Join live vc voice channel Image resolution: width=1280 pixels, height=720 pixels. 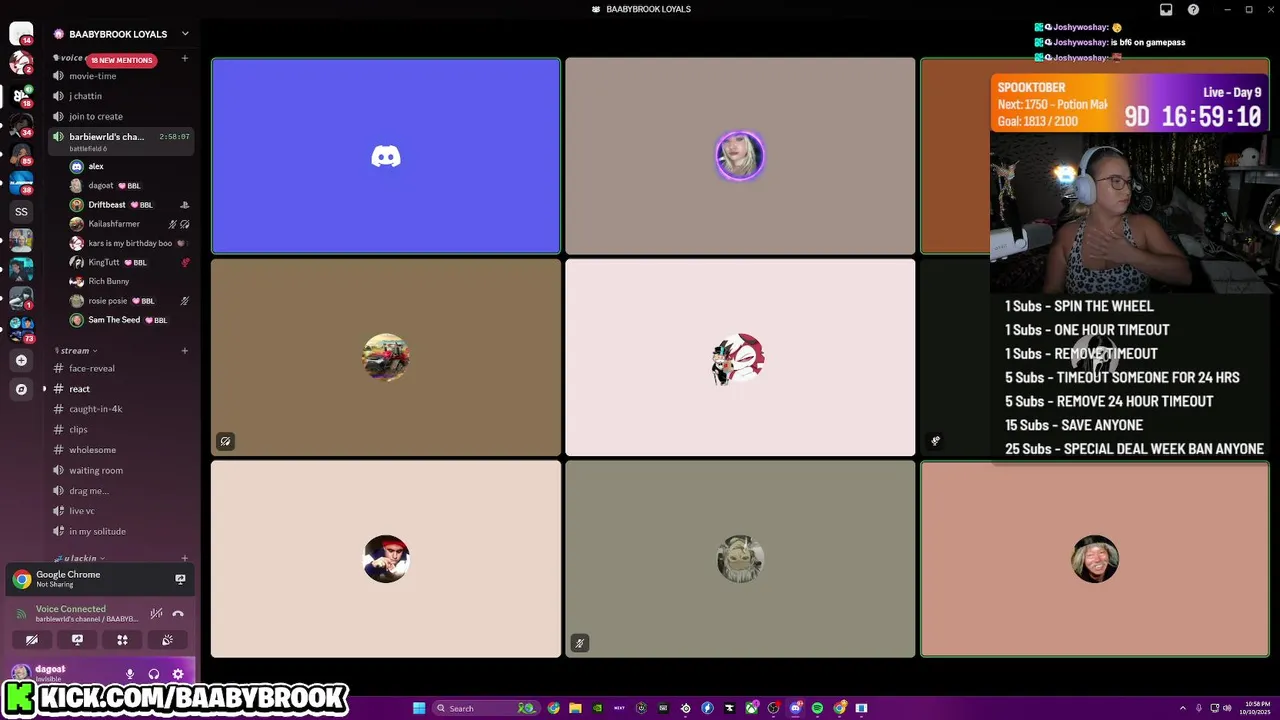click(121, 511)
